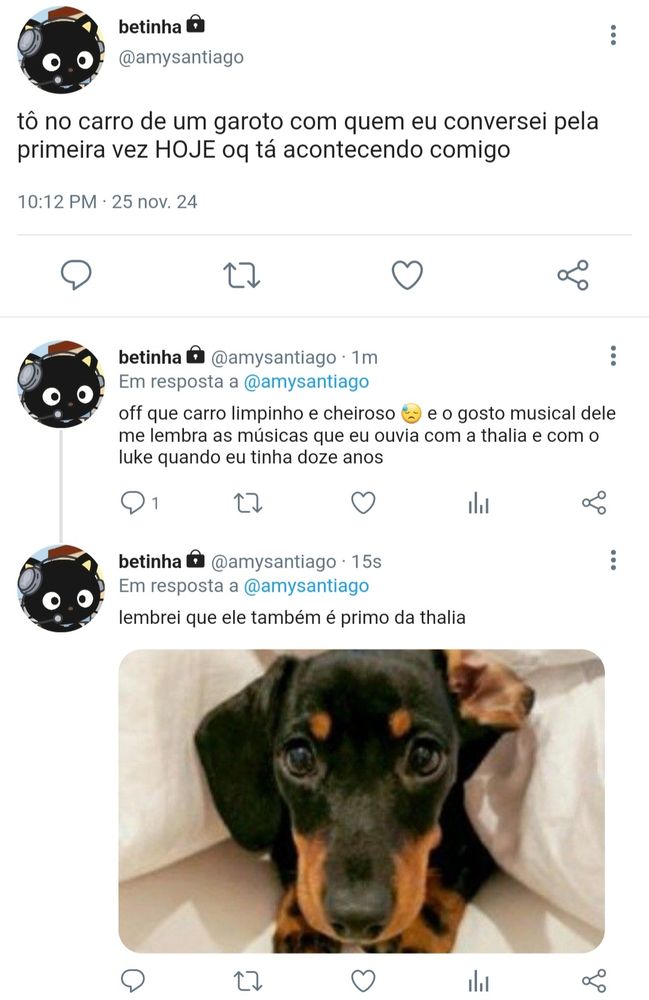Open betinha's profile picture on the main tweet
This screenshot has width=649, height=1000.
point(60,45)
